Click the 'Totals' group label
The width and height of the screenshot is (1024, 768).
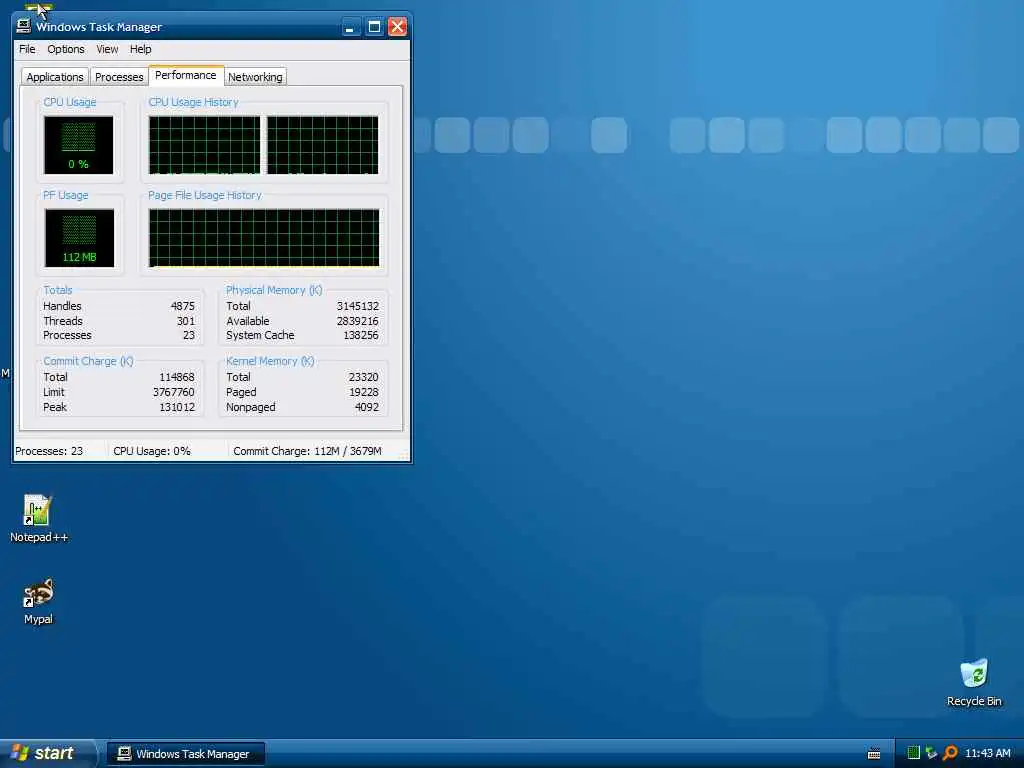tap(57, 290)
